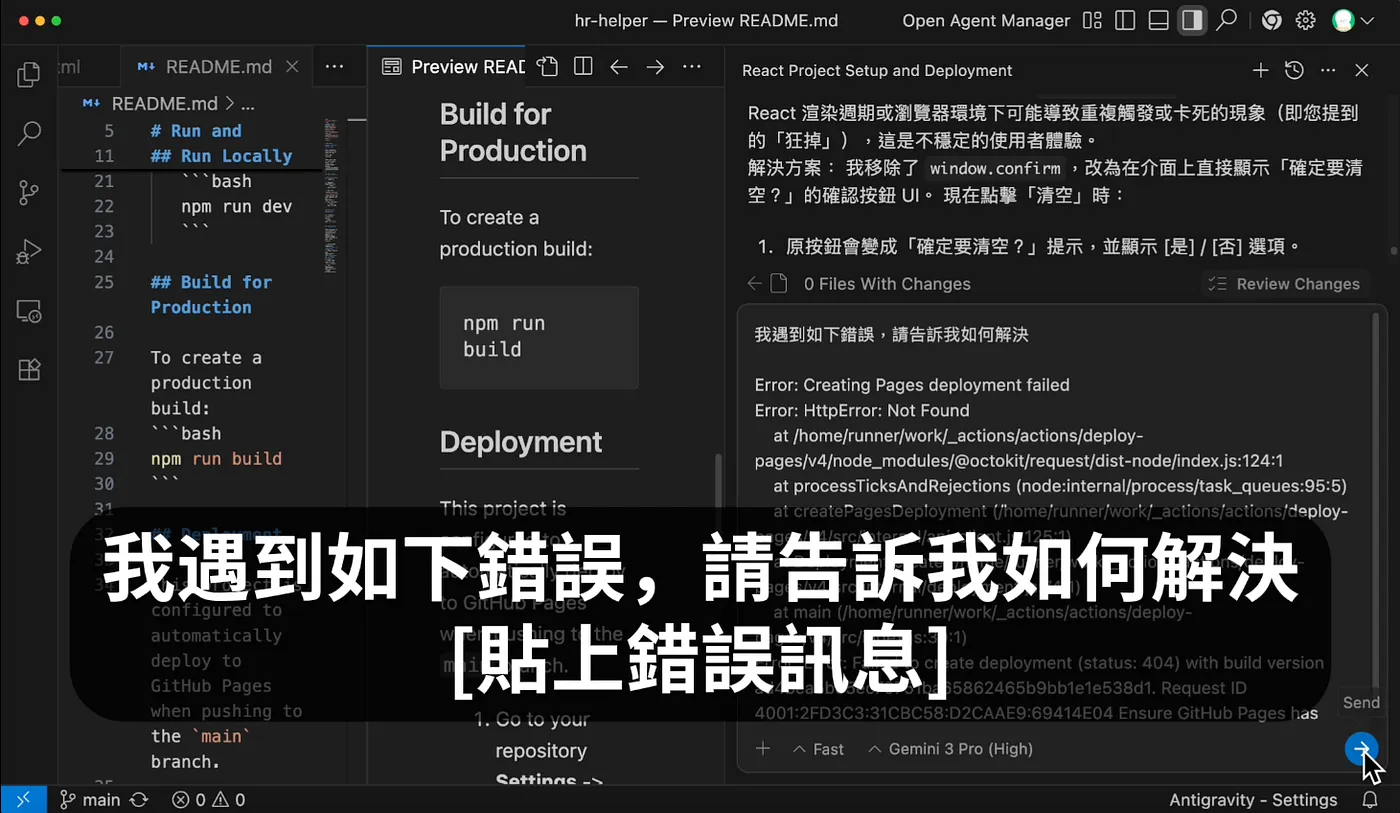
Task: Open the Run and Debug view
Action: coord(29,251)
